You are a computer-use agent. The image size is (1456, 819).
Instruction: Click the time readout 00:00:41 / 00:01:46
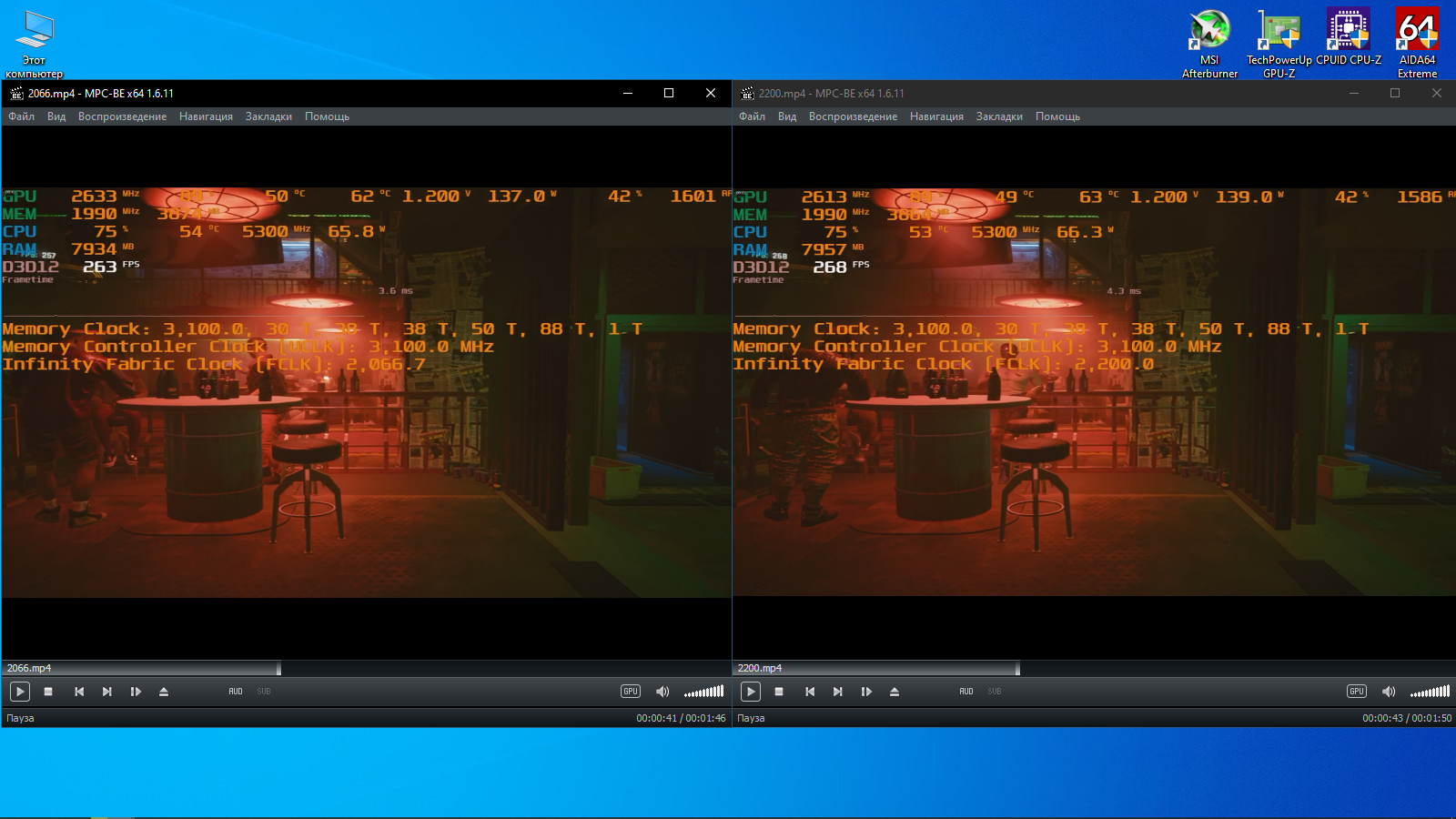pyautogui.click(x=681, y=718)
